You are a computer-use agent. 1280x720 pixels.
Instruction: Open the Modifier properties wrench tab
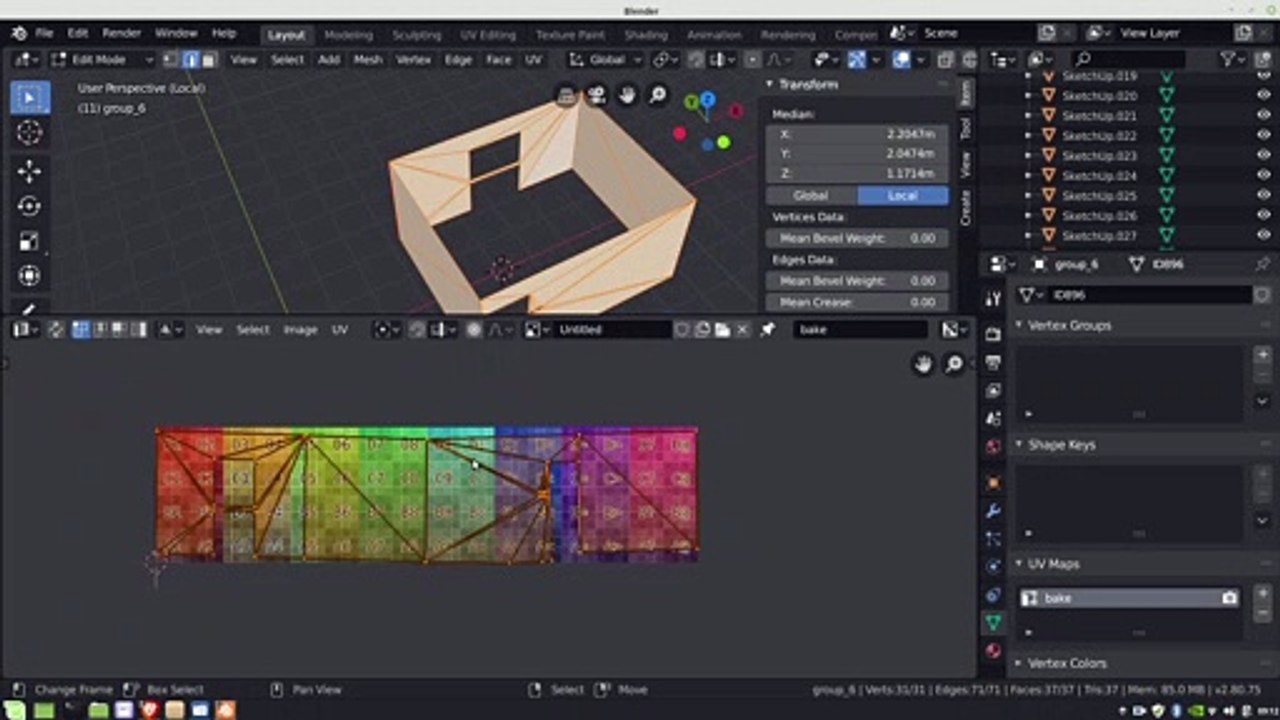pyautogui.click(x=992, y=511)
